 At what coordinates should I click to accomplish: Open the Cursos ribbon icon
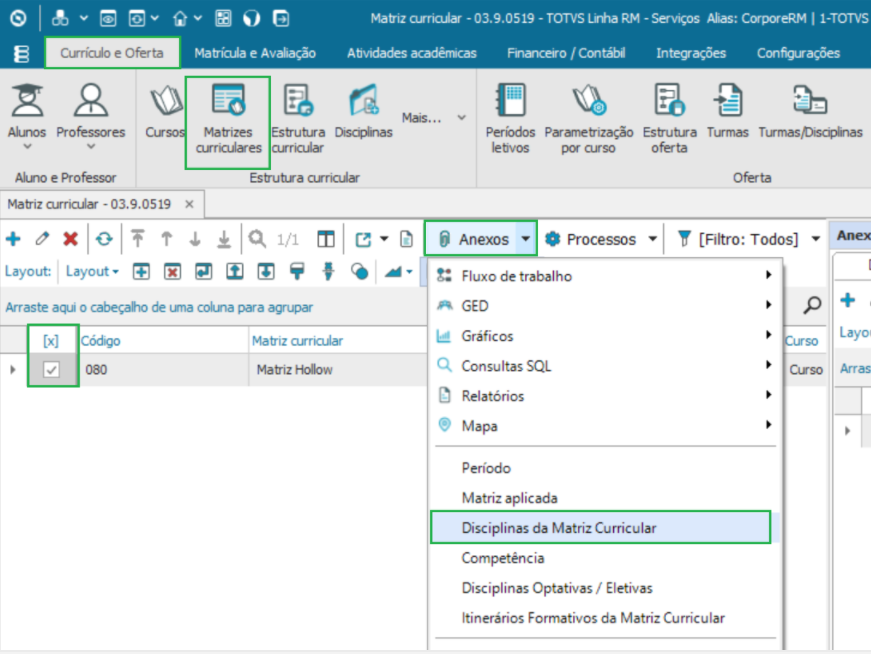165,111
